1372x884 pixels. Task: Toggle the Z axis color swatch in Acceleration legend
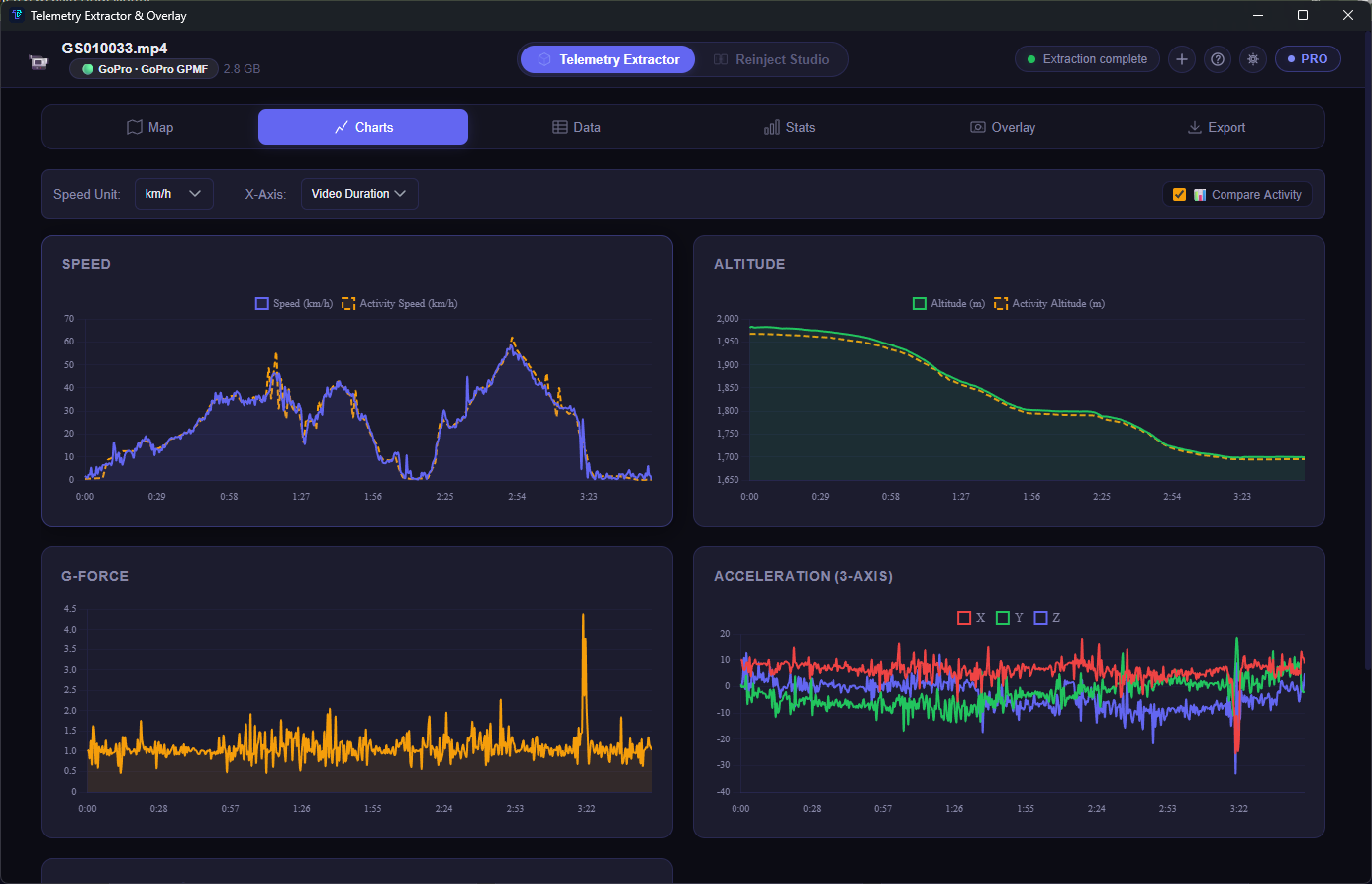click(1040, 617)
